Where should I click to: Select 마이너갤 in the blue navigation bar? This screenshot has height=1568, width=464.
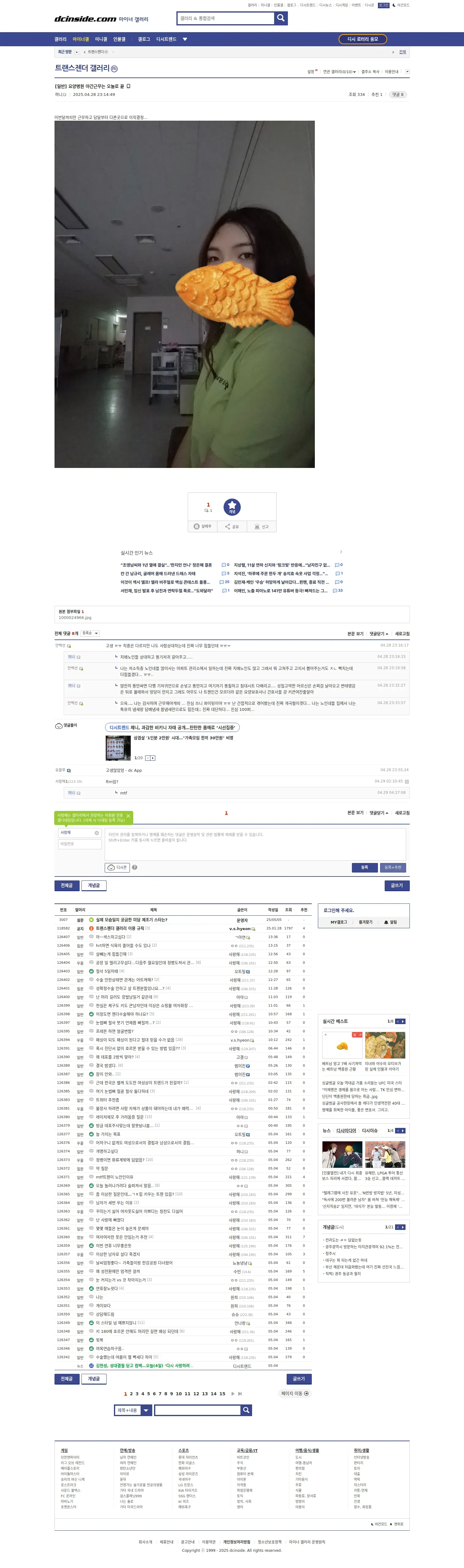(81, 39)
